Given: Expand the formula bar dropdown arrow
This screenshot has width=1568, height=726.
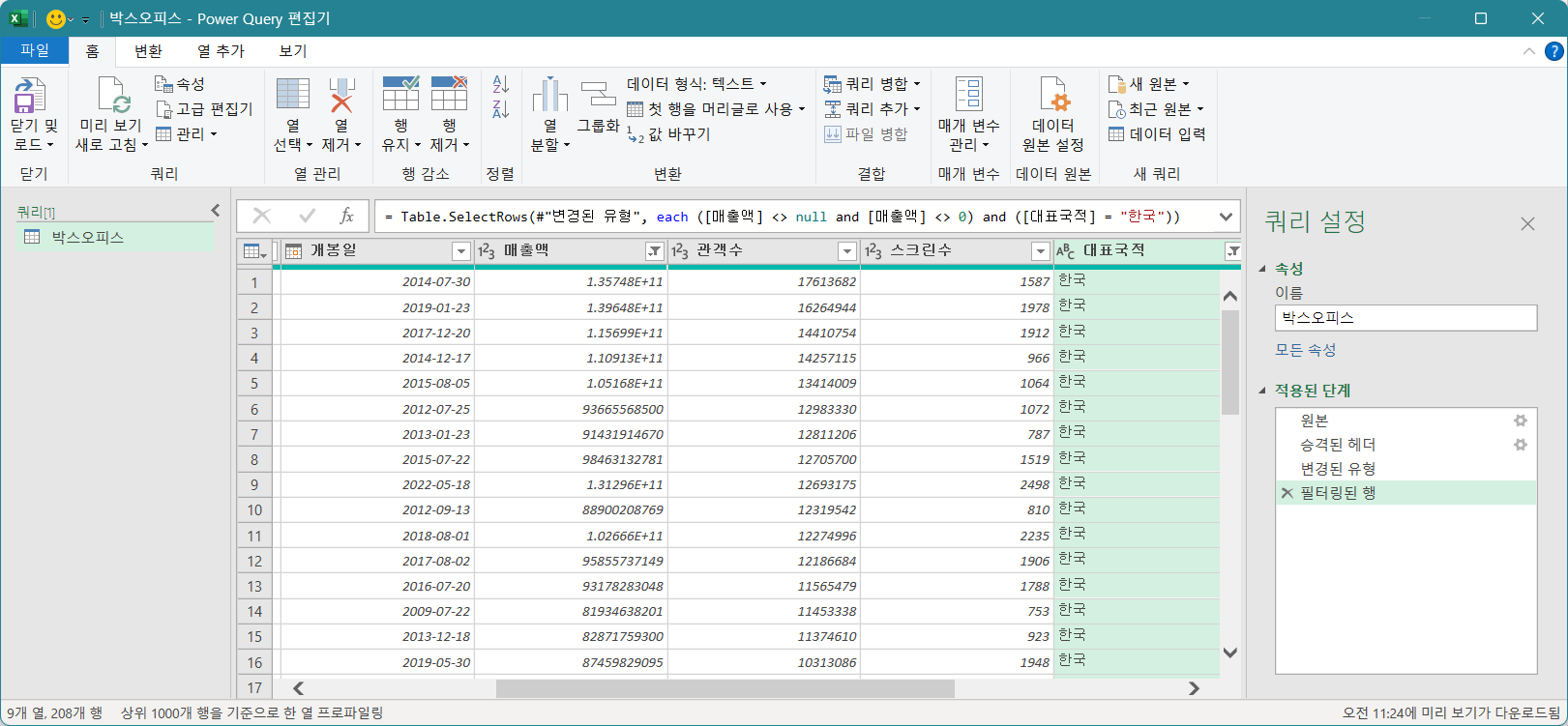Looking at the screenshot, I should coord(1227,217).
